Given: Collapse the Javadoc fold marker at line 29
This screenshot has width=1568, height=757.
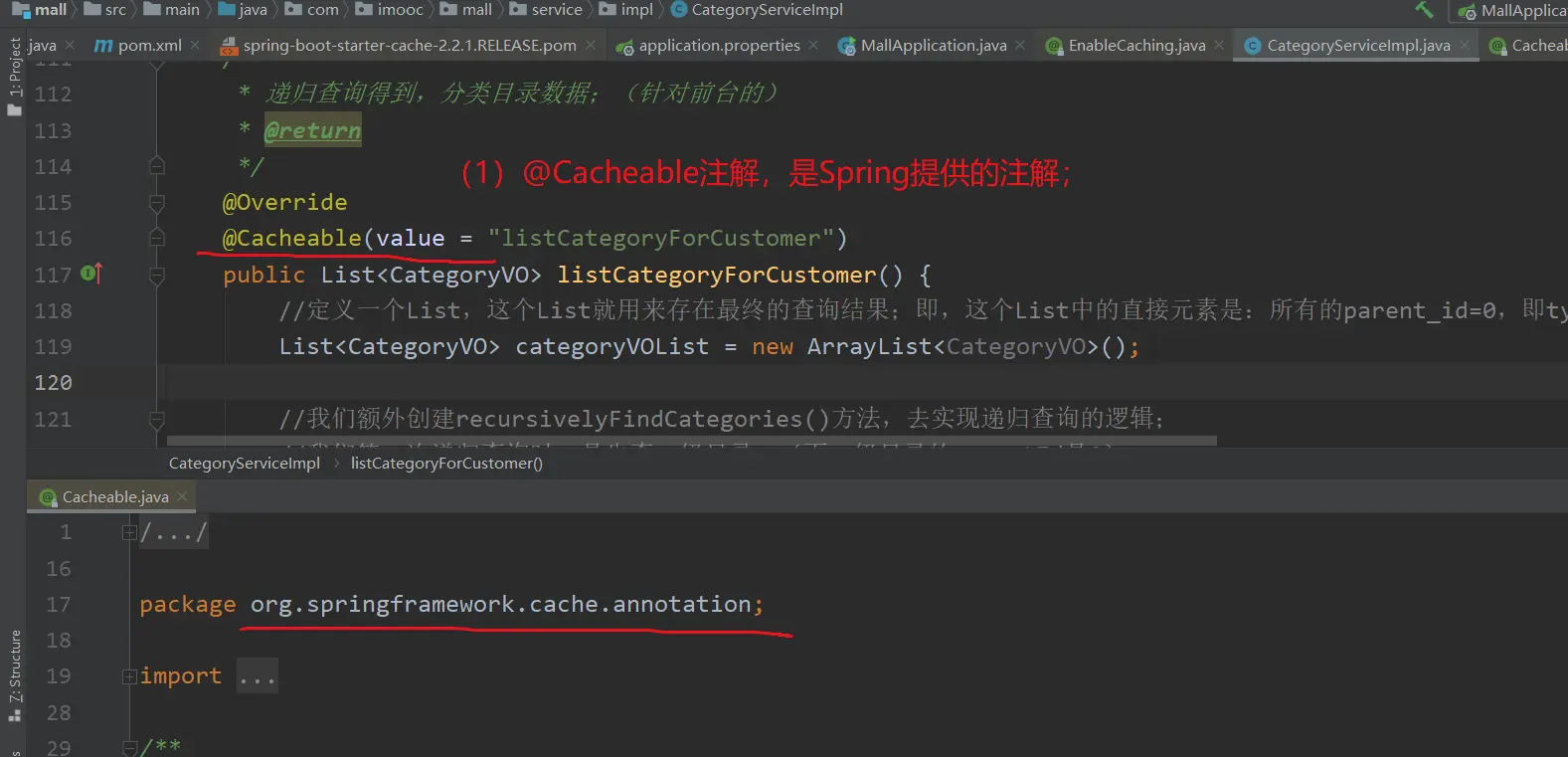Looking at the screenshot, I should point(128,746).
